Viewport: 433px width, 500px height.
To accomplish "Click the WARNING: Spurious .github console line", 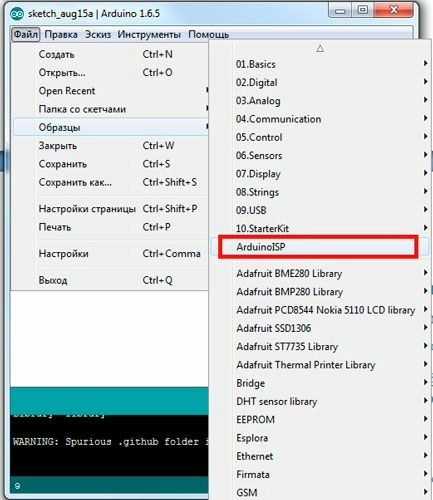I will click(111, 442).
